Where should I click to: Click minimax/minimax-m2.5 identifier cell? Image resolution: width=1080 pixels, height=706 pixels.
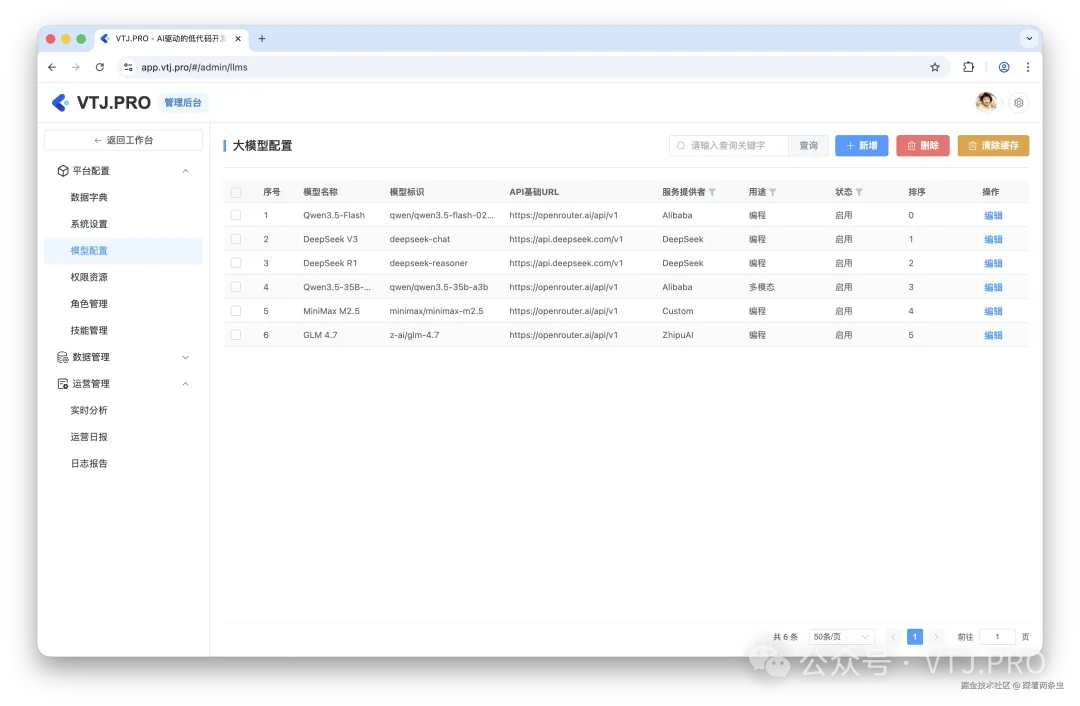(436, 311)
